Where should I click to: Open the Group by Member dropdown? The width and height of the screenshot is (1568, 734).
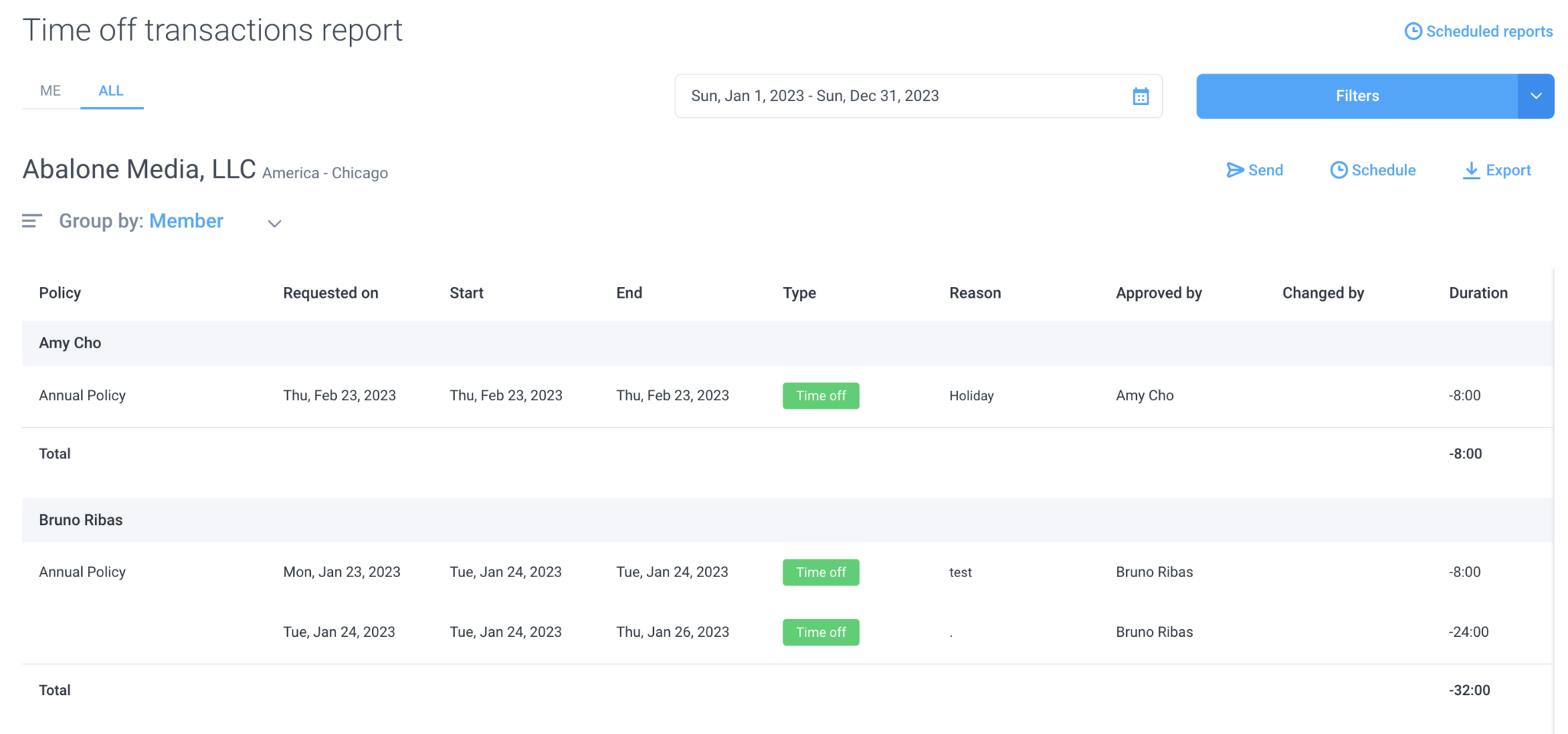274,223
